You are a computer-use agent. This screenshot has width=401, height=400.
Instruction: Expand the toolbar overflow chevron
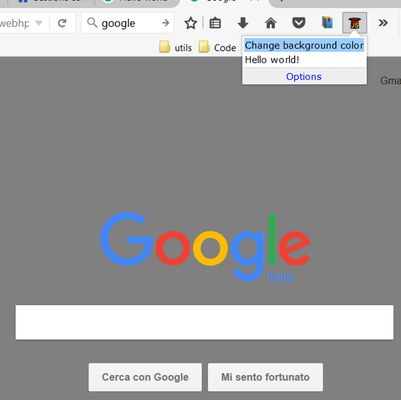[383, 23]
